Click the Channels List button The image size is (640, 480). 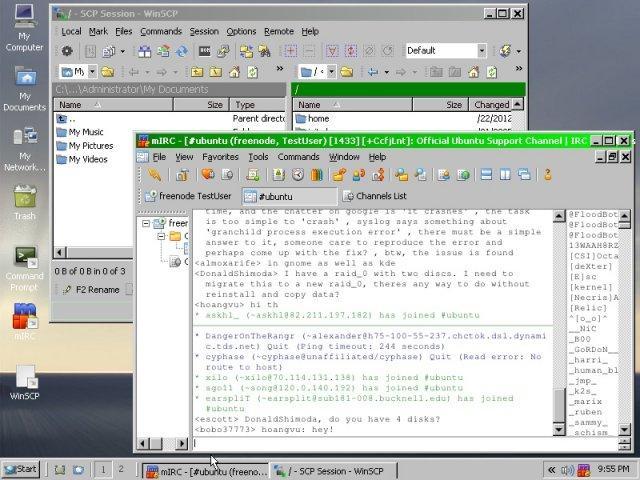374,197
